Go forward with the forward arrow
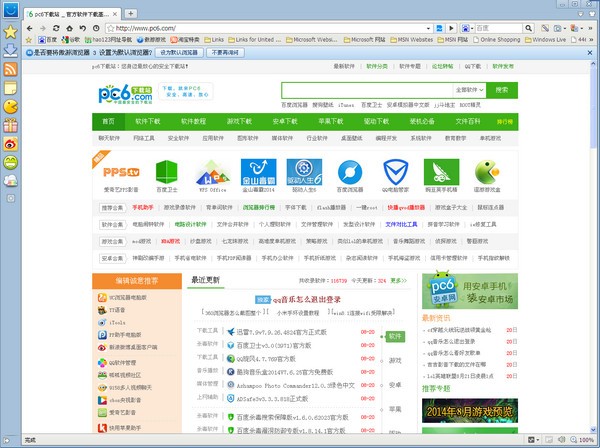 click(x=42, y=28)
